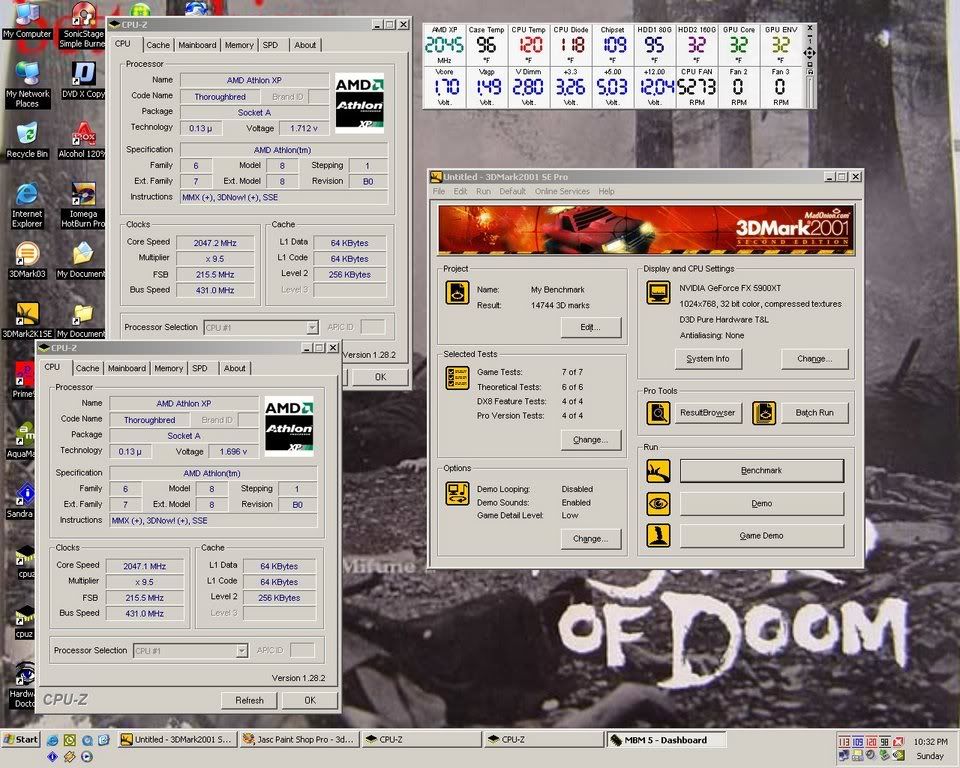Open the Sandra desktop icon

pos(20,500)
